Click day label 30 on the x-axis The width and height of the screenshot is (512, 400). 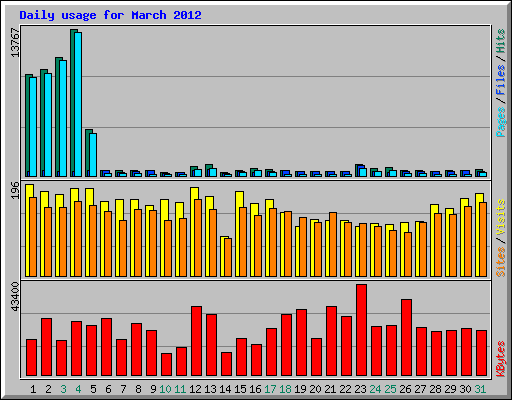[x=465, y=389]
